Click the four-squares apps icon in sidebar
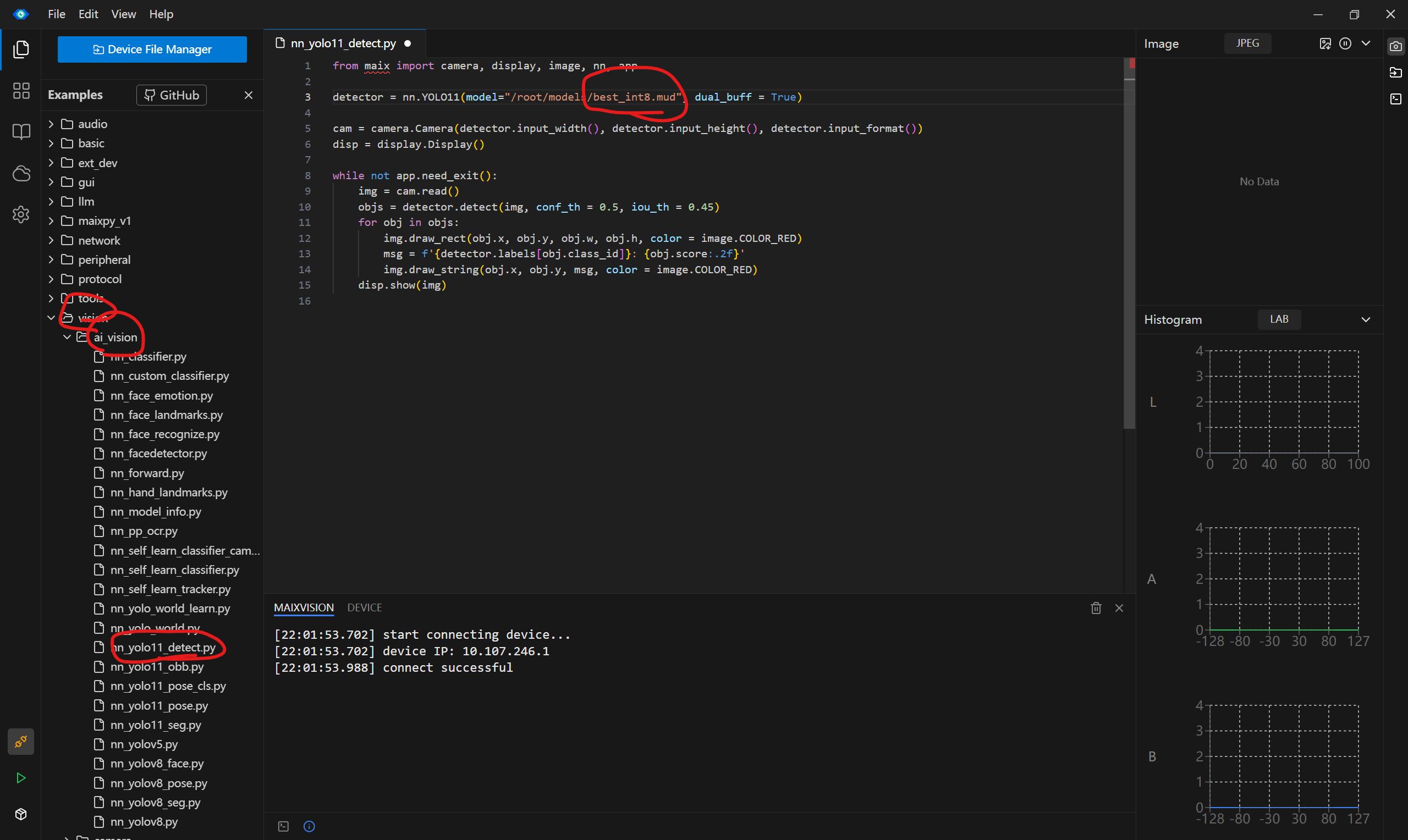Viewport: 1408px width, 840px height. [x=21, y=91]
